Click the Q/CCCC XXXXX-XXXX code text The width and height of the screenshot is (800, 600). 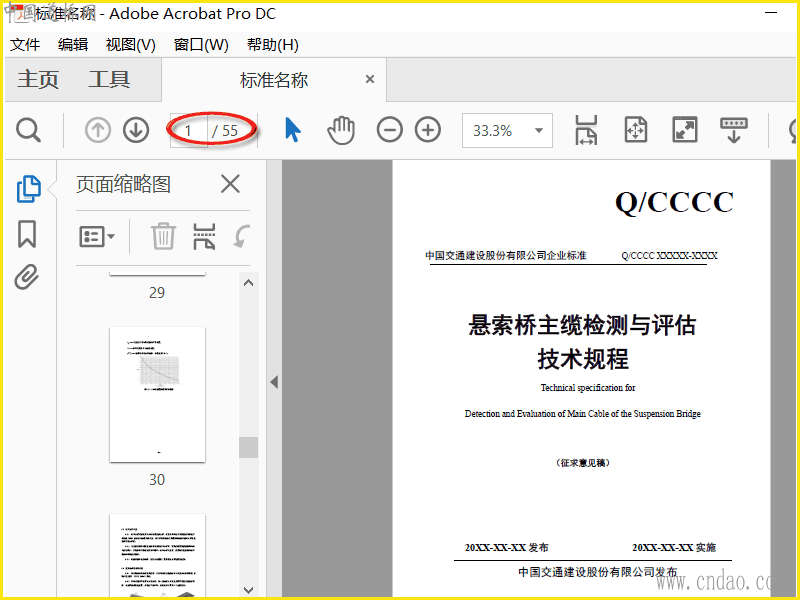(669, 256)
